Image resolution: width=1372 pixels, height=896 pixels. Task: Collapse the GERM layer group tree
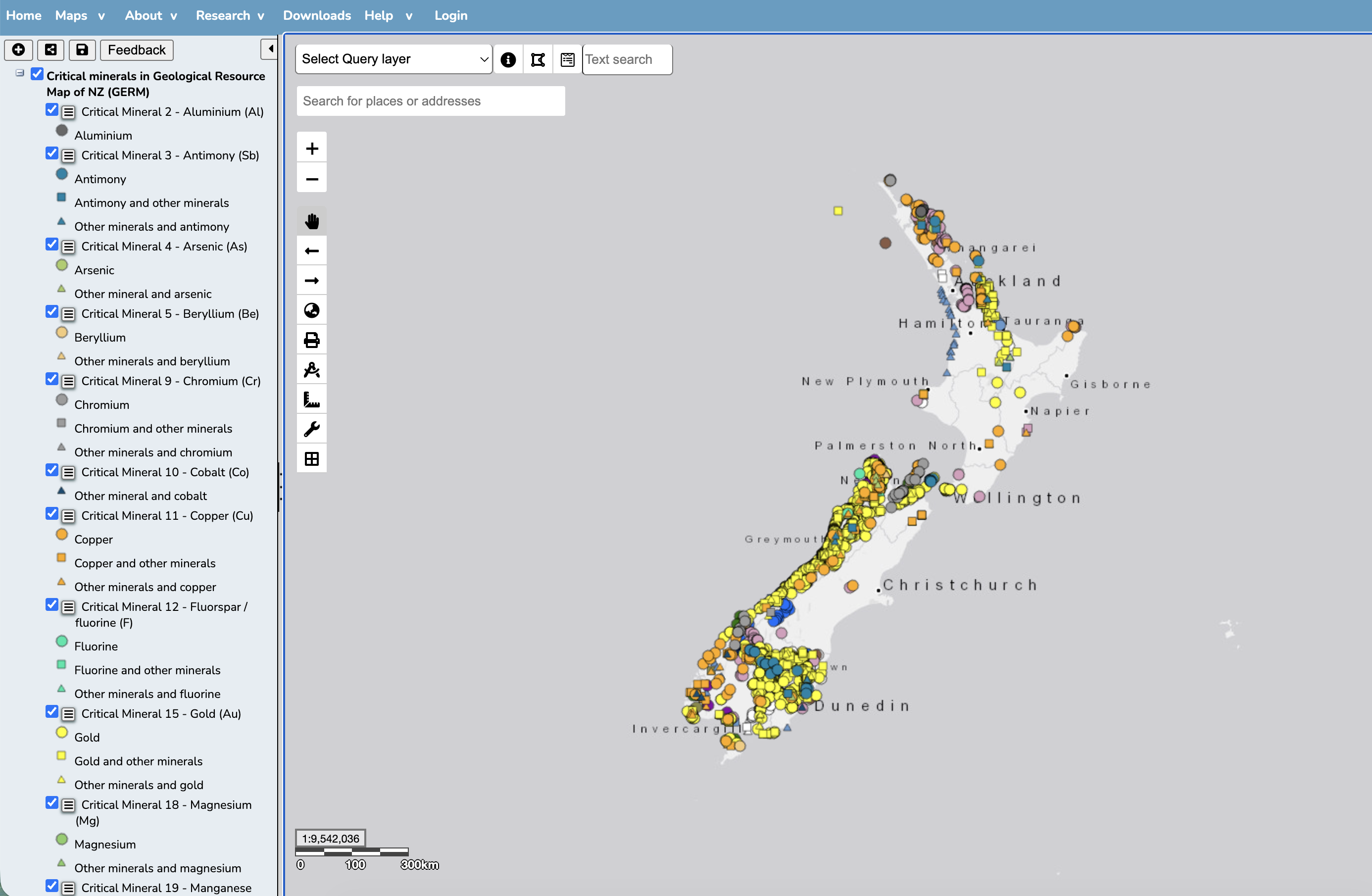point(20,73)
